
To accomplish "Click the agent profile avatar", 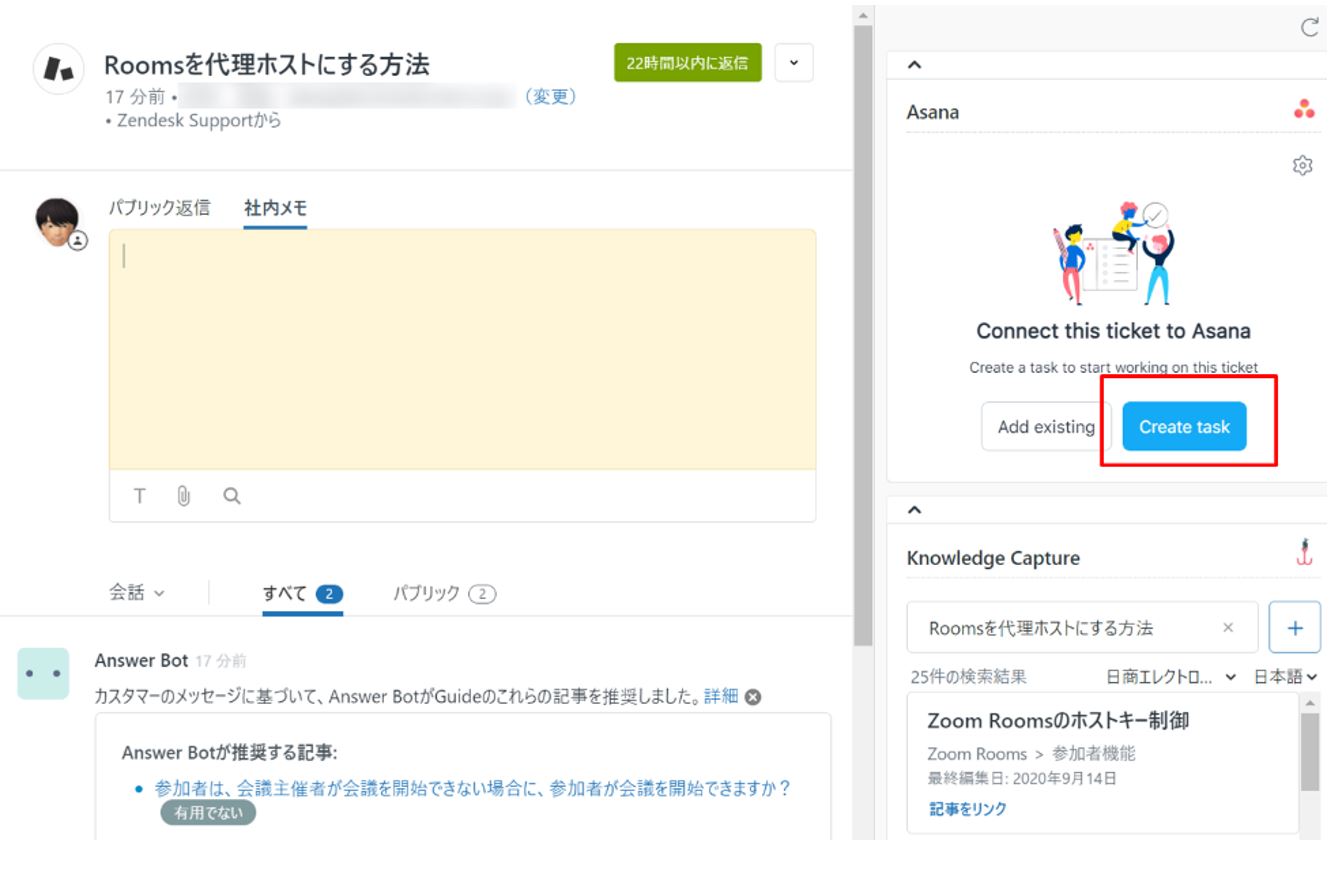I will [x=58, y=222].
